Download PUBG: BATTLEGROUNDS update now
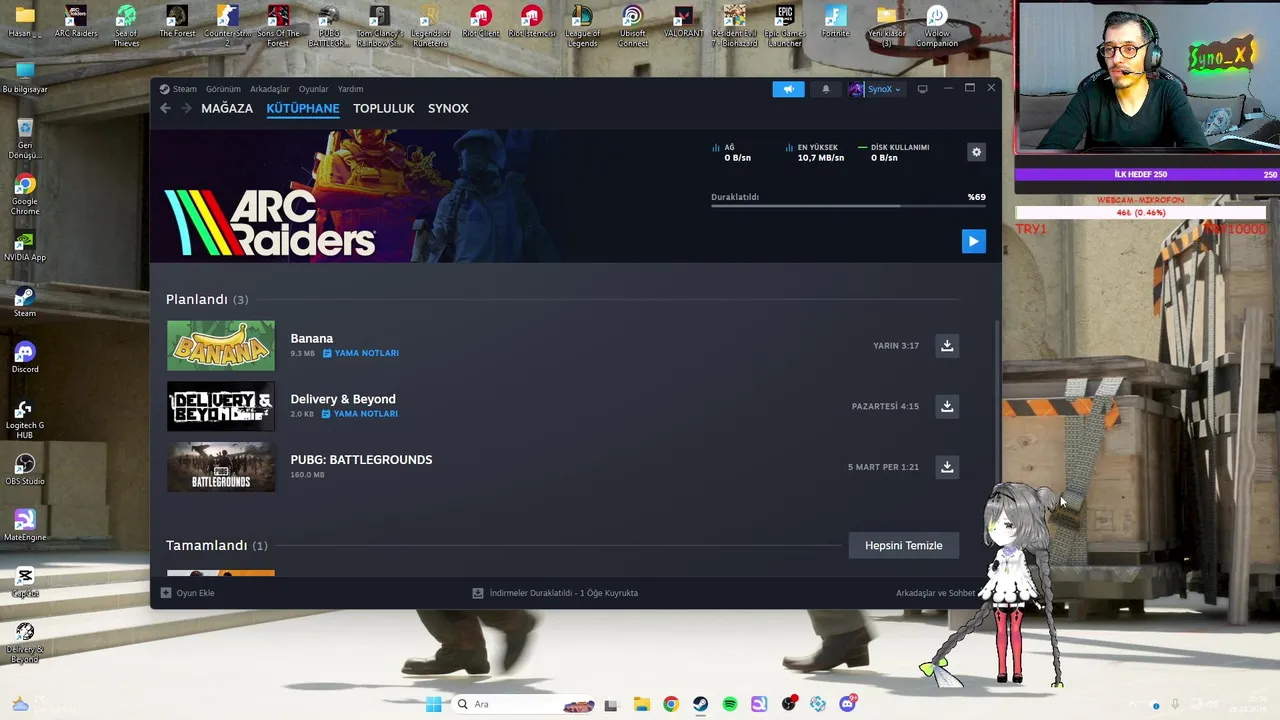Image resolution: width=1280 pixels, height=720 pixels. (x=947, y=467)
